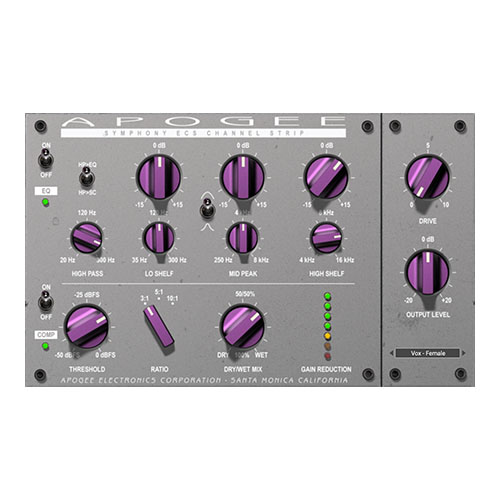Click the Lo Shelf gain knob

tap(159, 177)
